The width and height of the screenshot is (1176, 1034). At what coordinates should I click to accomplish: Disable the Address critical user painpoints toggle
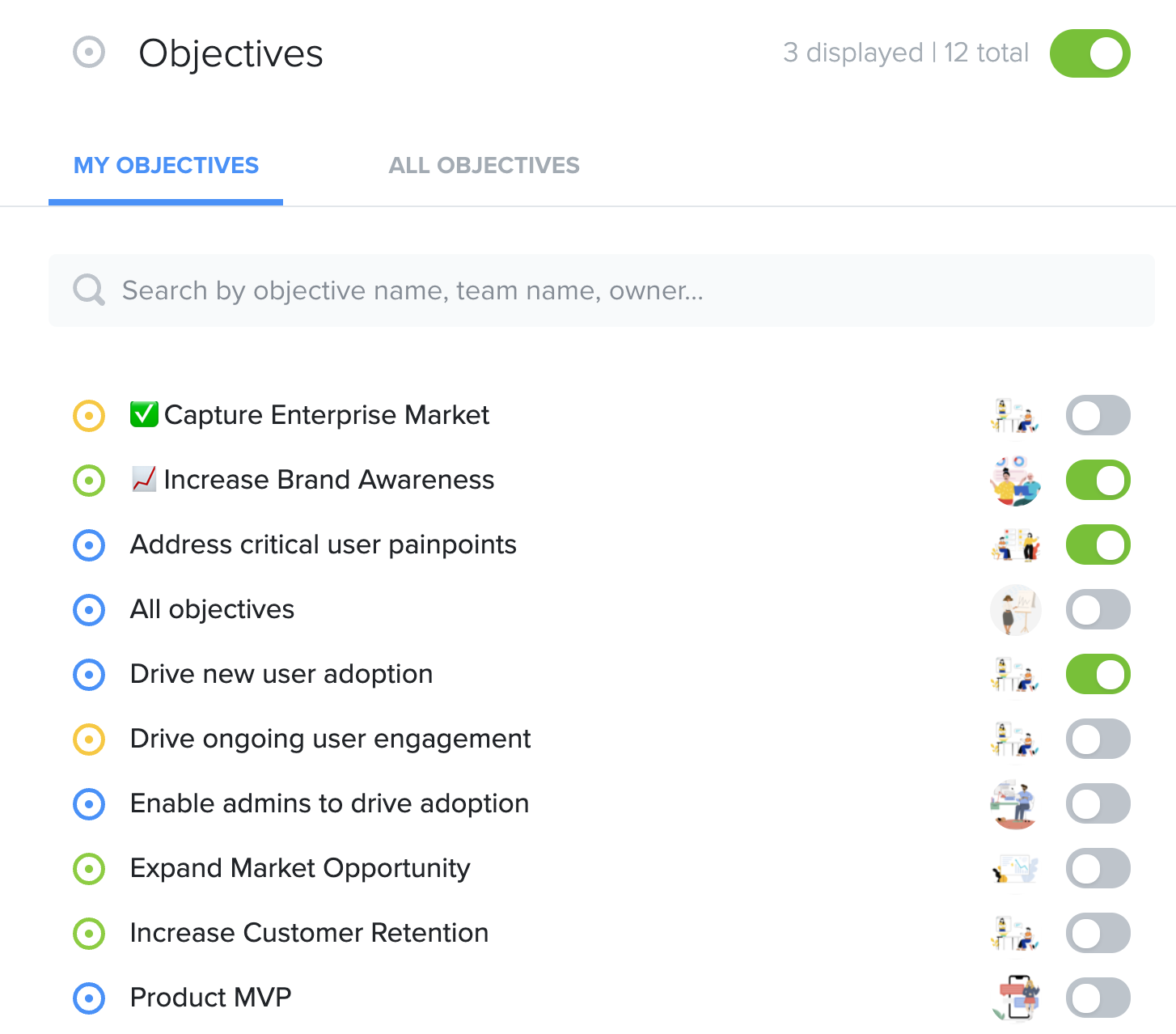tap(1098, 545)
